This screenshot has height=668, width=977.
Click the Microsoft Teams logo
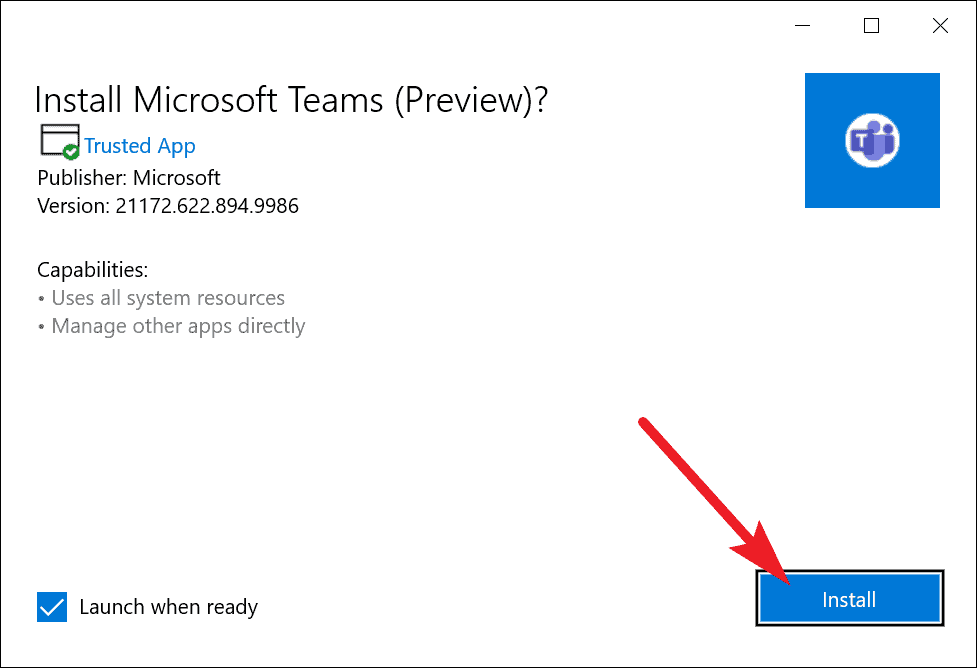point(872,140)
